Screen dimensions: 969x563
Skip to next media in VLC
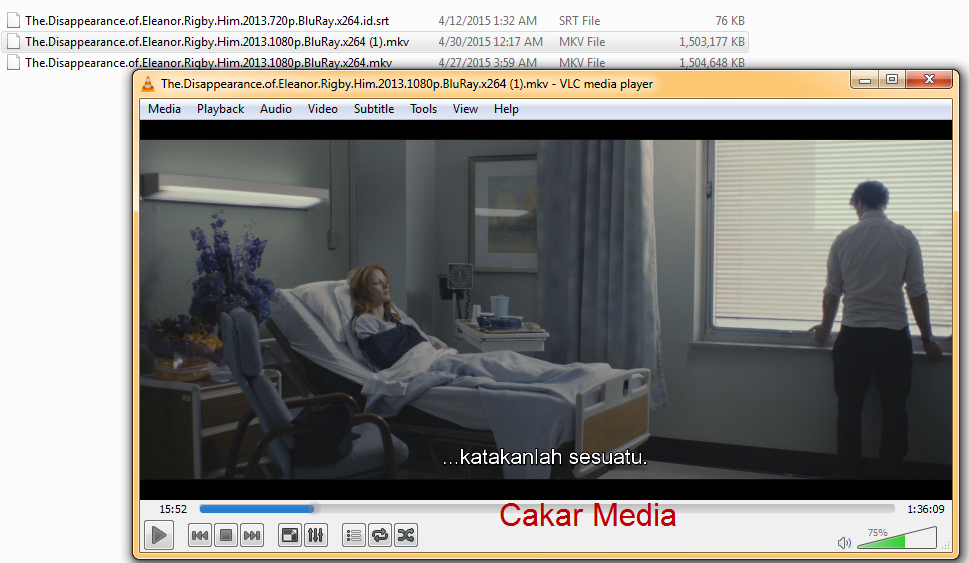pos(252,535)
